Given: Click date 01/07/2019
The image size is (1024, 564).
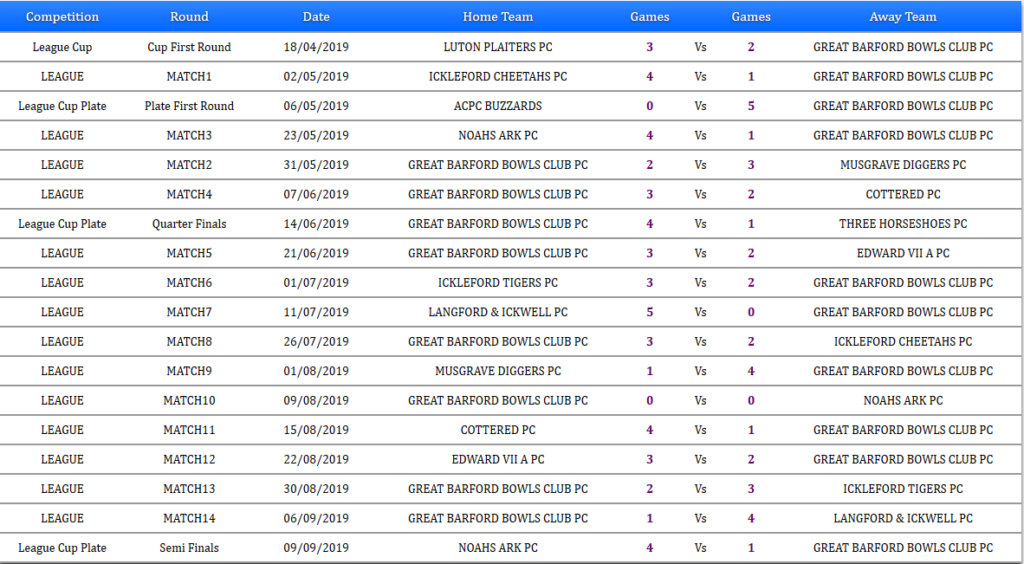Looking at the screenshot, I should click(316, 283).
